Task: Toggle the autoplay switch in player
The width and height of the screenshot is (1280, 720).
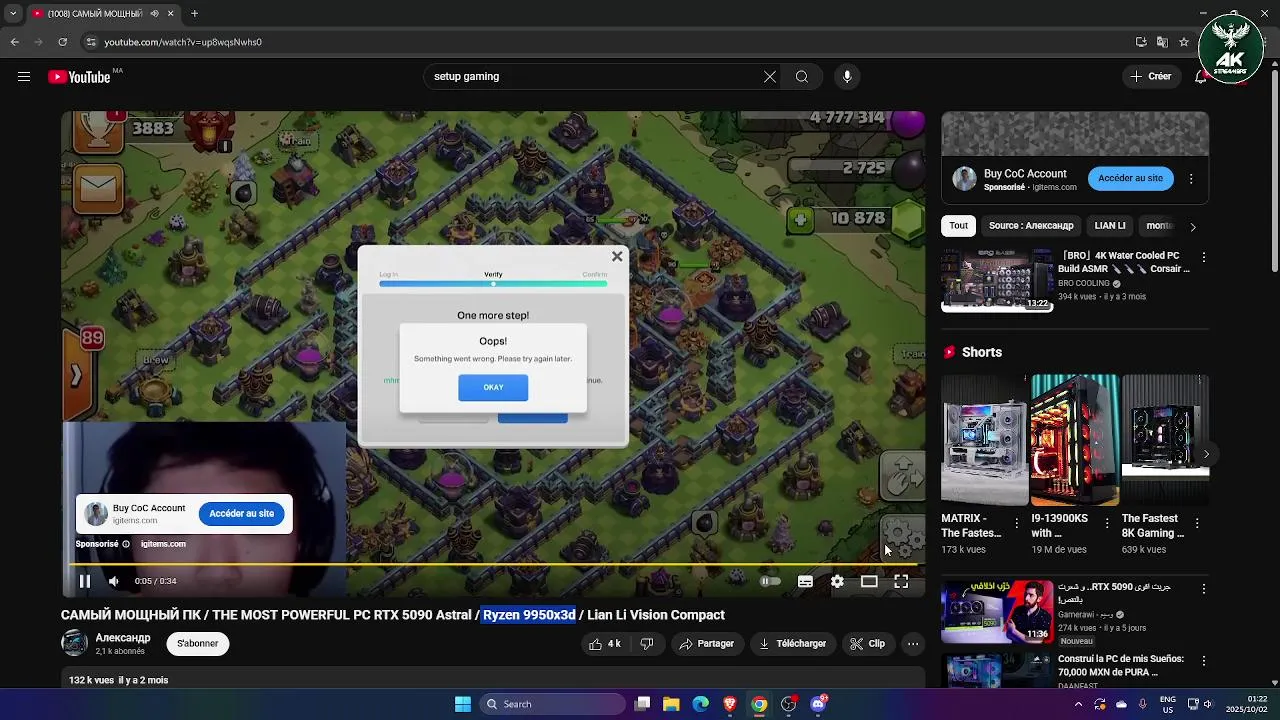Action: point(770,581)
